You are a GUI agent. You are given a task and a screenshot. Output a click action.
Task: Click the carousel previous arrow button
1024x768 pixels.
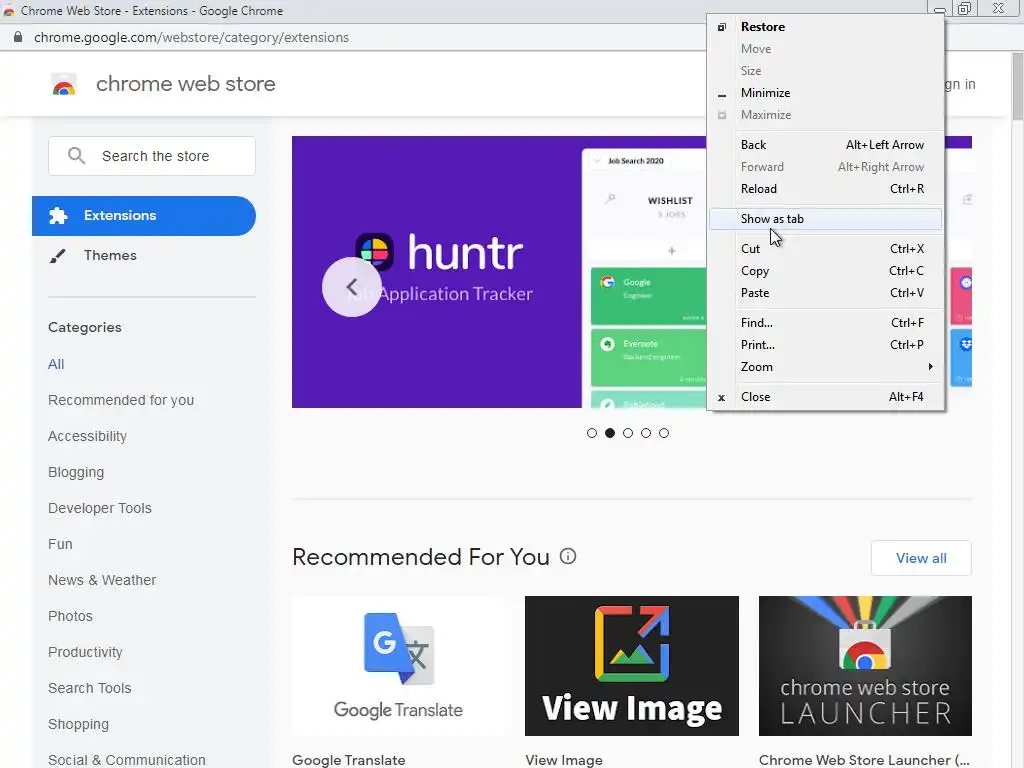tap(351, 287)
